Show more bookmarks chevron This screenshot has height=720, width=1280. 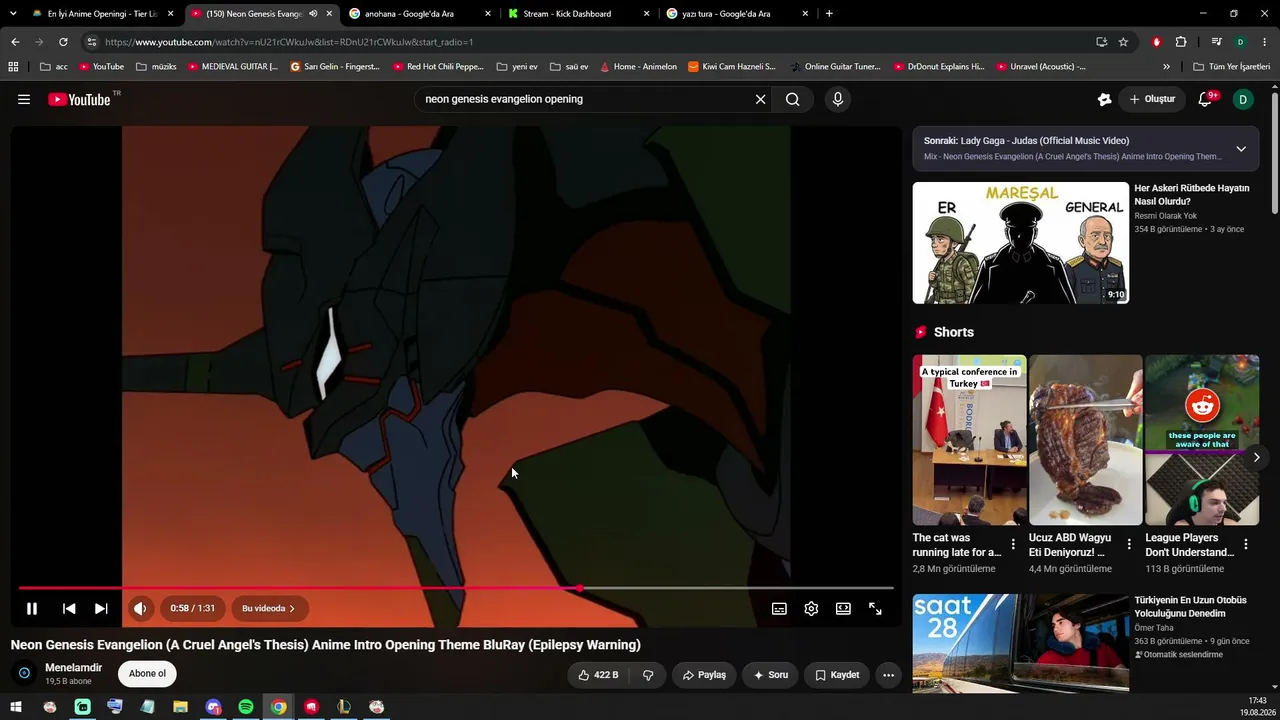[1166, 67]
